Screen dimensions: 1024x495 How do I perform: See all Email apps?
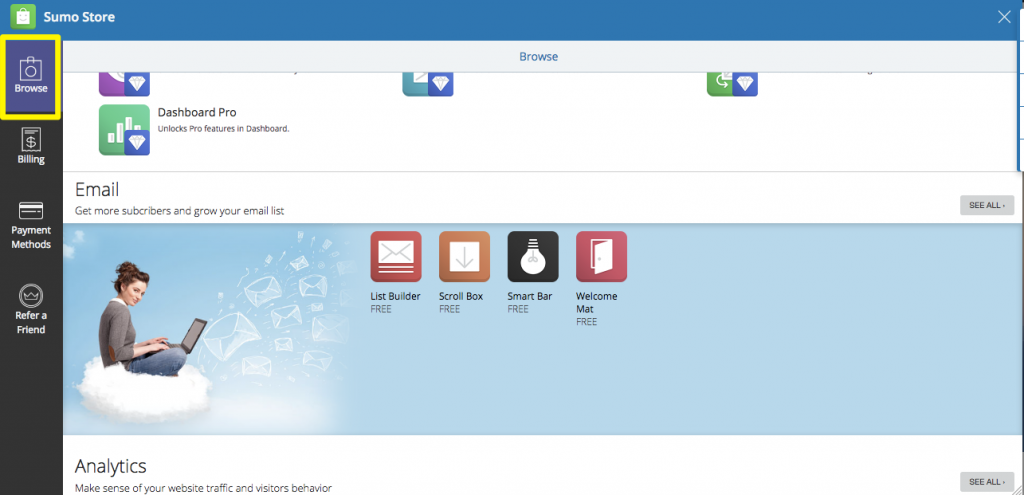click(x=987, y=205)
